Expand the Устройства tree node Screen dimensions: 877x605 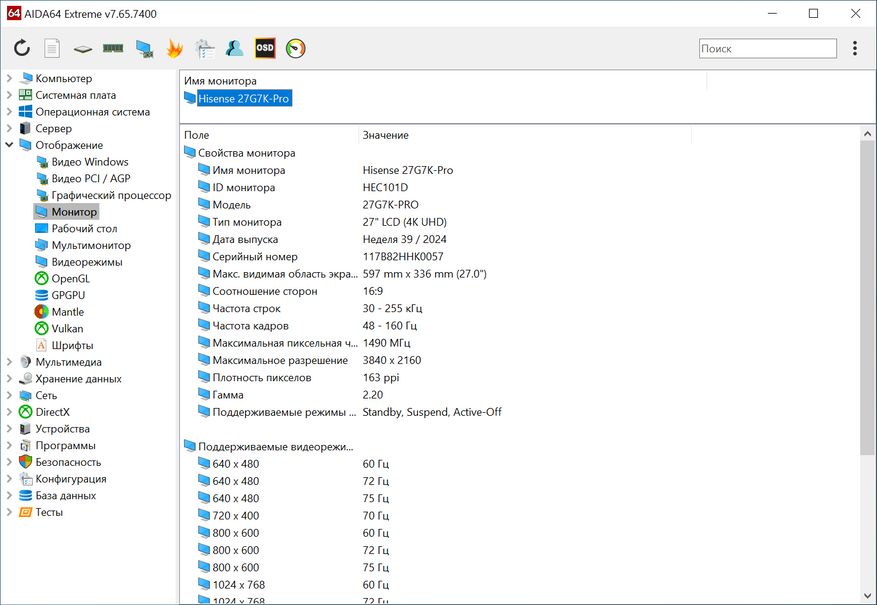(x=9, y=429)
